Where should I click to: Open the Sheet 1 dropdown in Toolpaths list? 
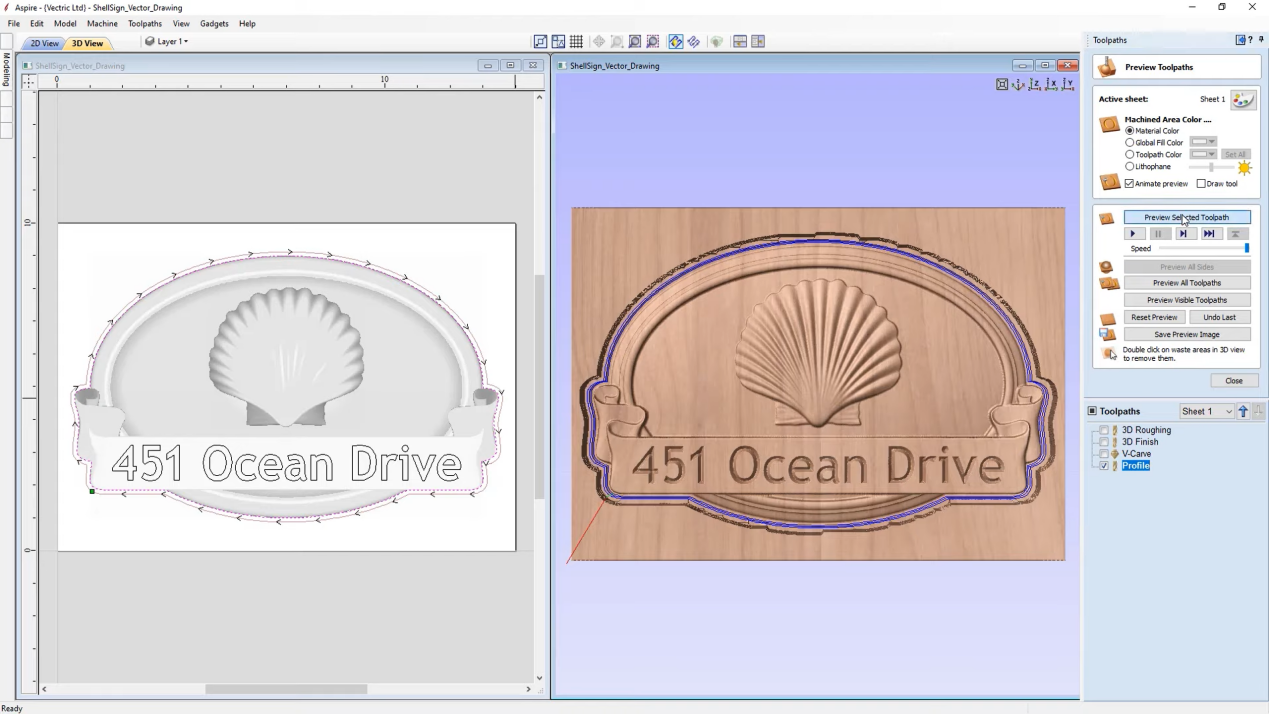point(1207,411)
